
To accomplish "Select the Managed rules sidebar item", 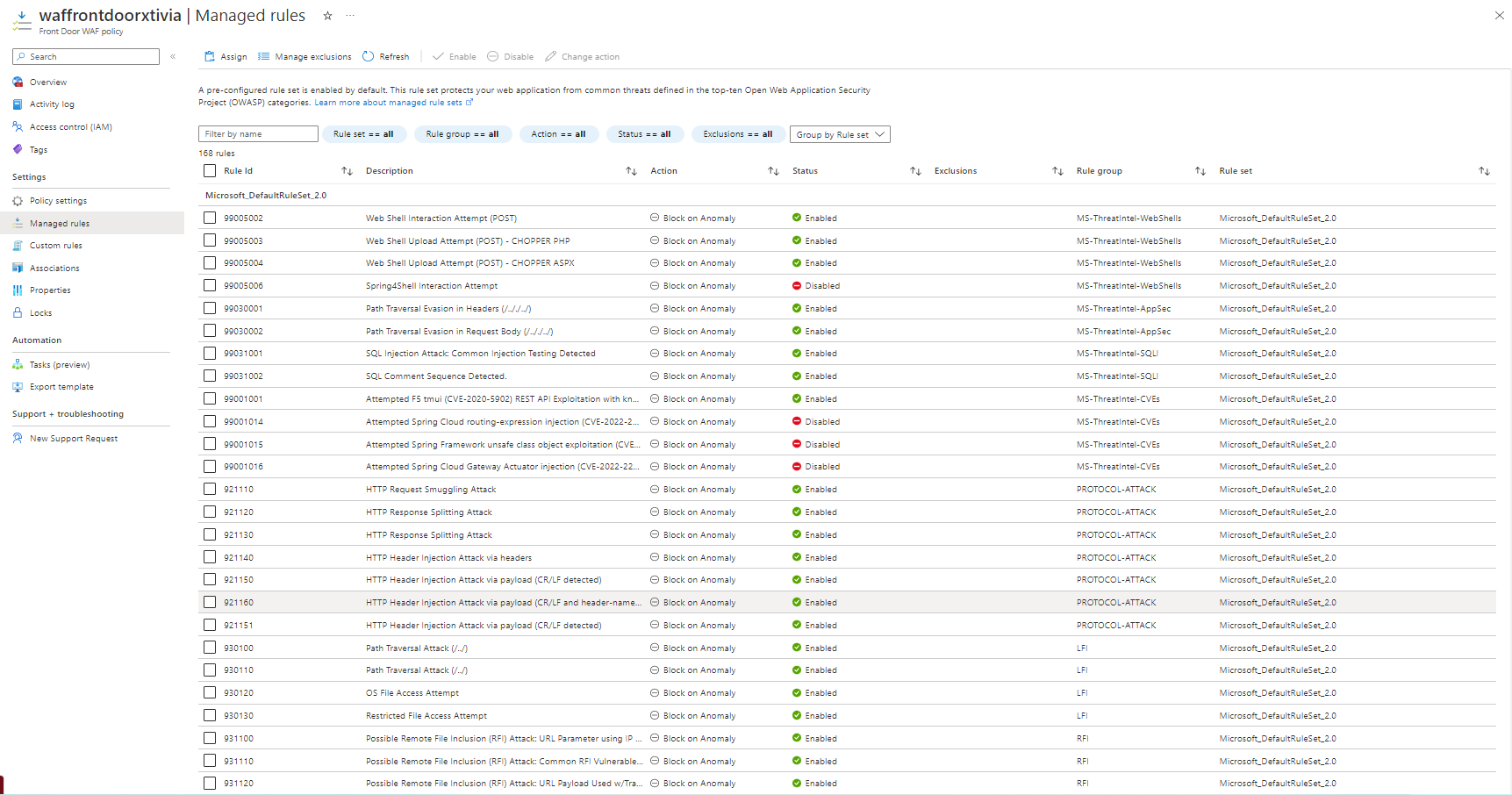I will (x=92, y=224).
